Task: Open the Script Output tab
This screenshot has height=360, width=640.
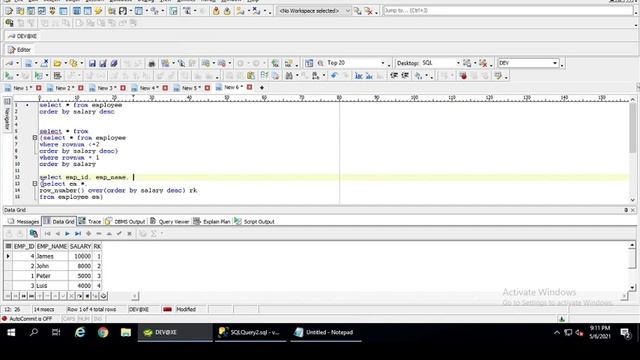Action: click(254, 222)
